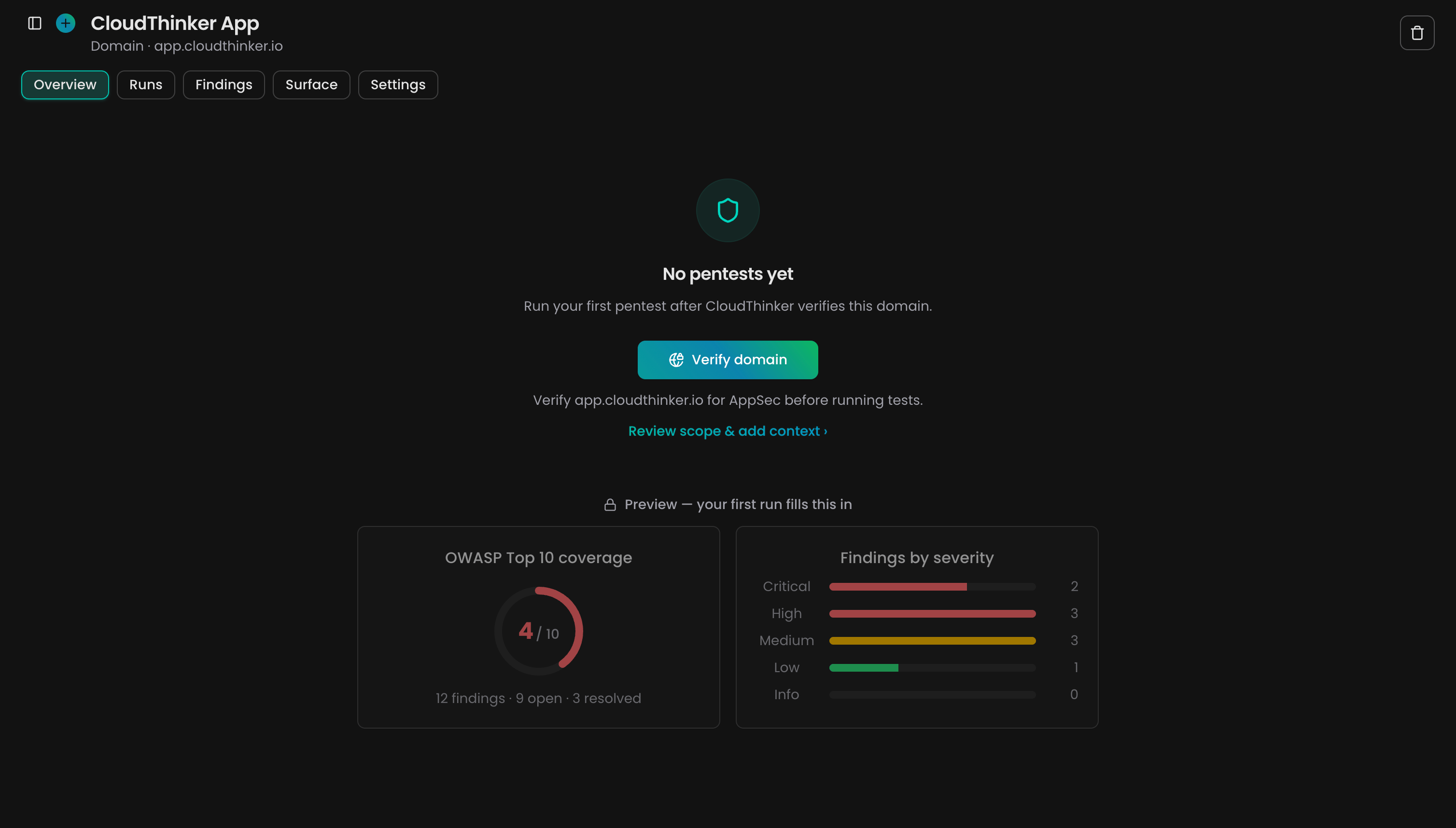Viewport: 1456px width, 828px height.
Task: Click Findings by severity heading
Action: point(917,558)
